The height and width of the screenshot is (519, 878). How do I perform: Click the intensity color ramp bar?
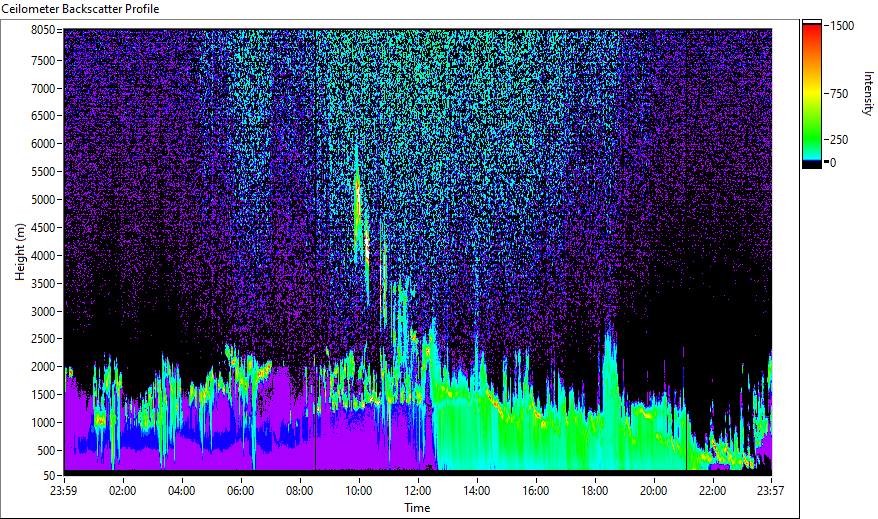tap(812, 94)
